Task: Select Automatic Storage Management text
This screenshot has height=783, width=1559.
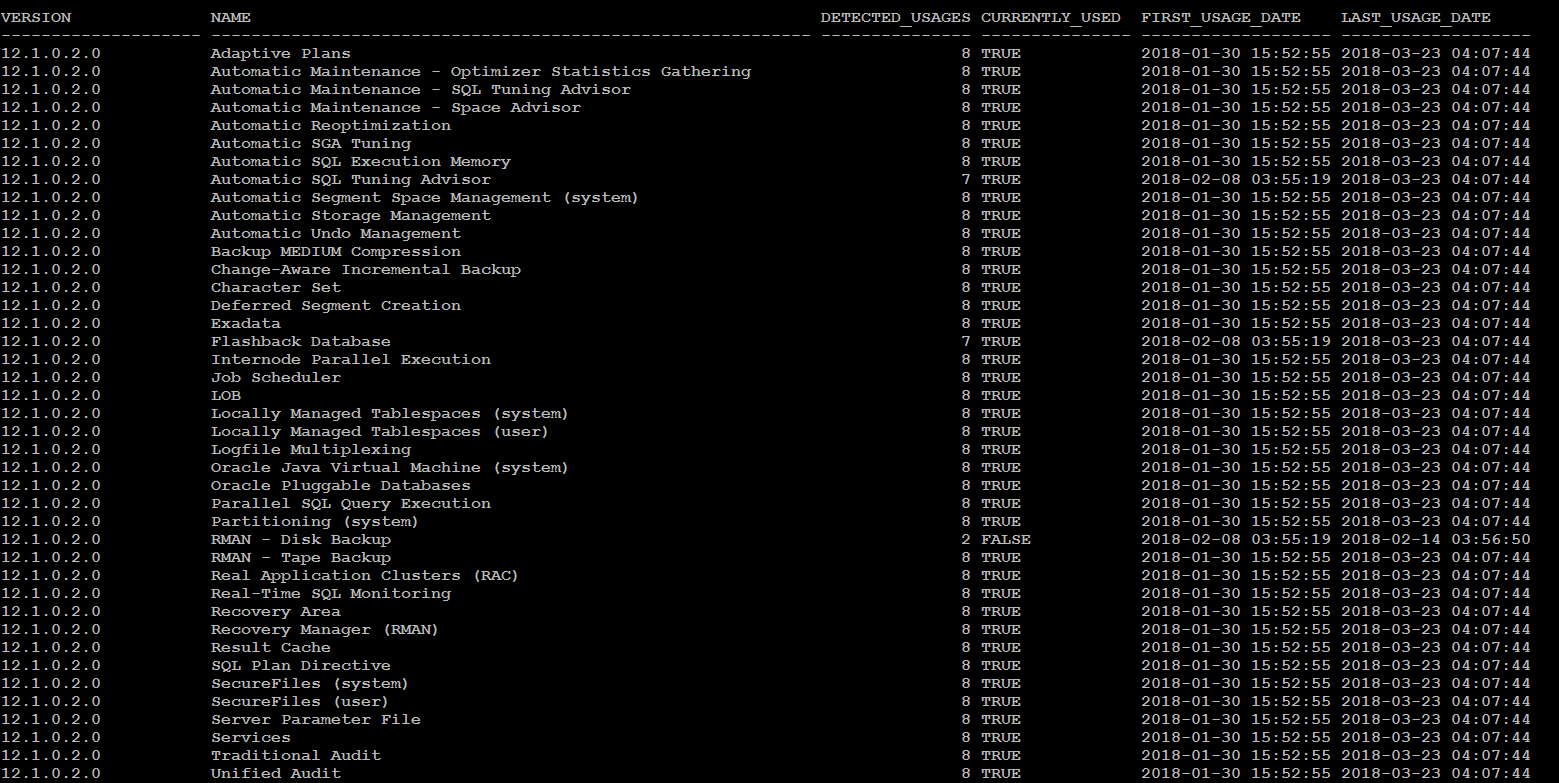Action: 351,215
